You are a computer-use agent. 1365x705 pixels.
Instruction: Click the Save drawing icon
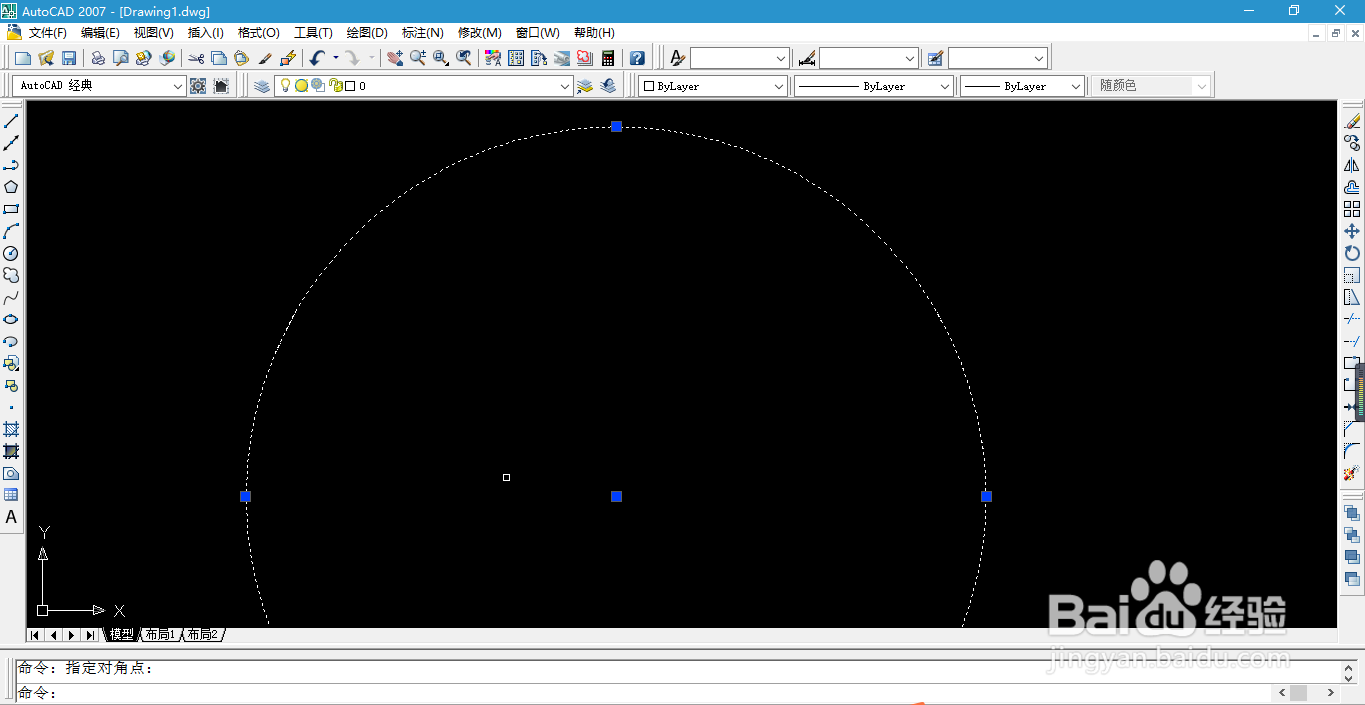[x=69, y=58]
